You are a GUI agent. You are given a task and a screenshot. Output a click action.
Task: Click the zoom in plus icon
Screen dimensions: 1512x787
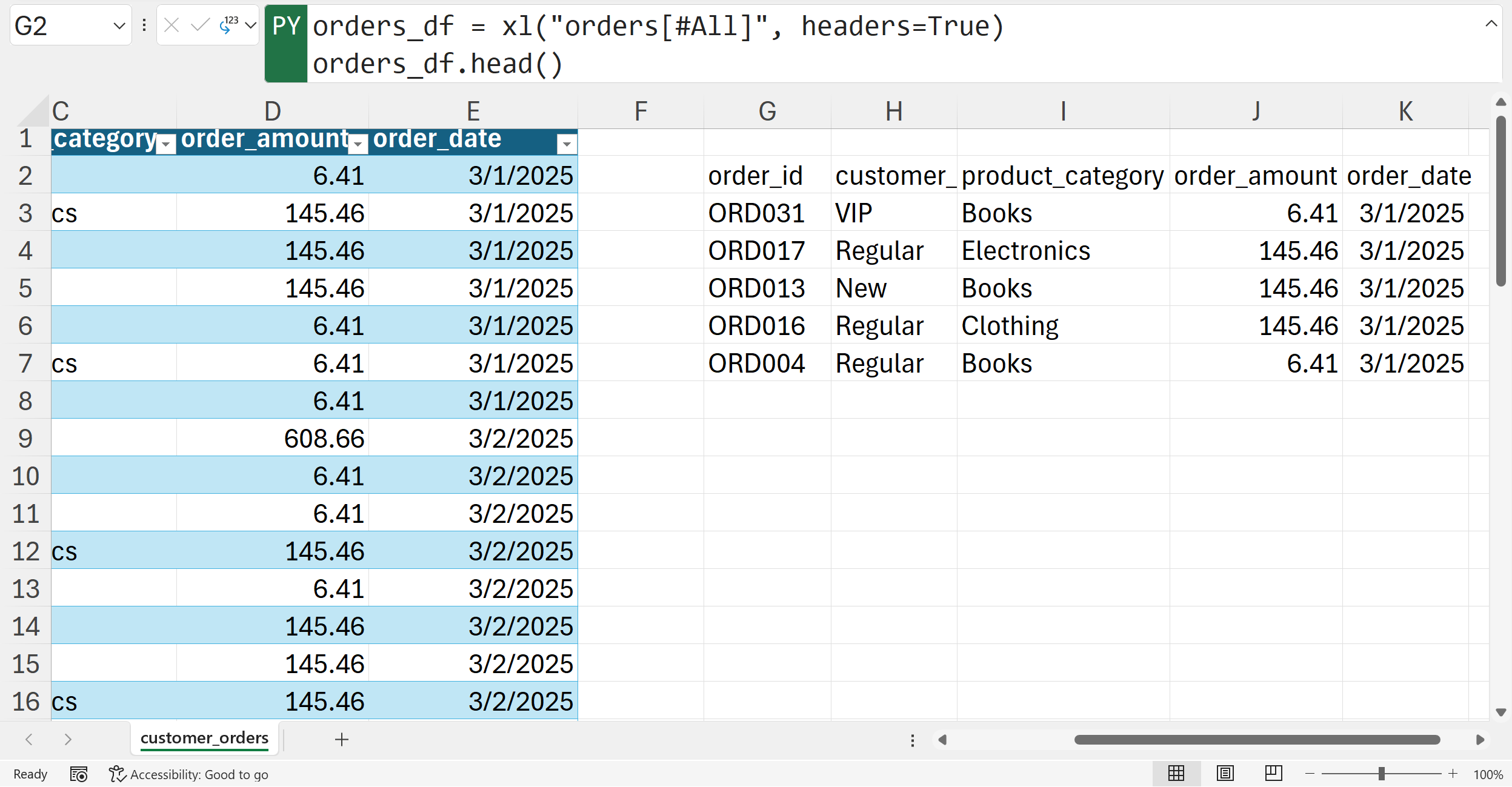tap(1453, 774)
